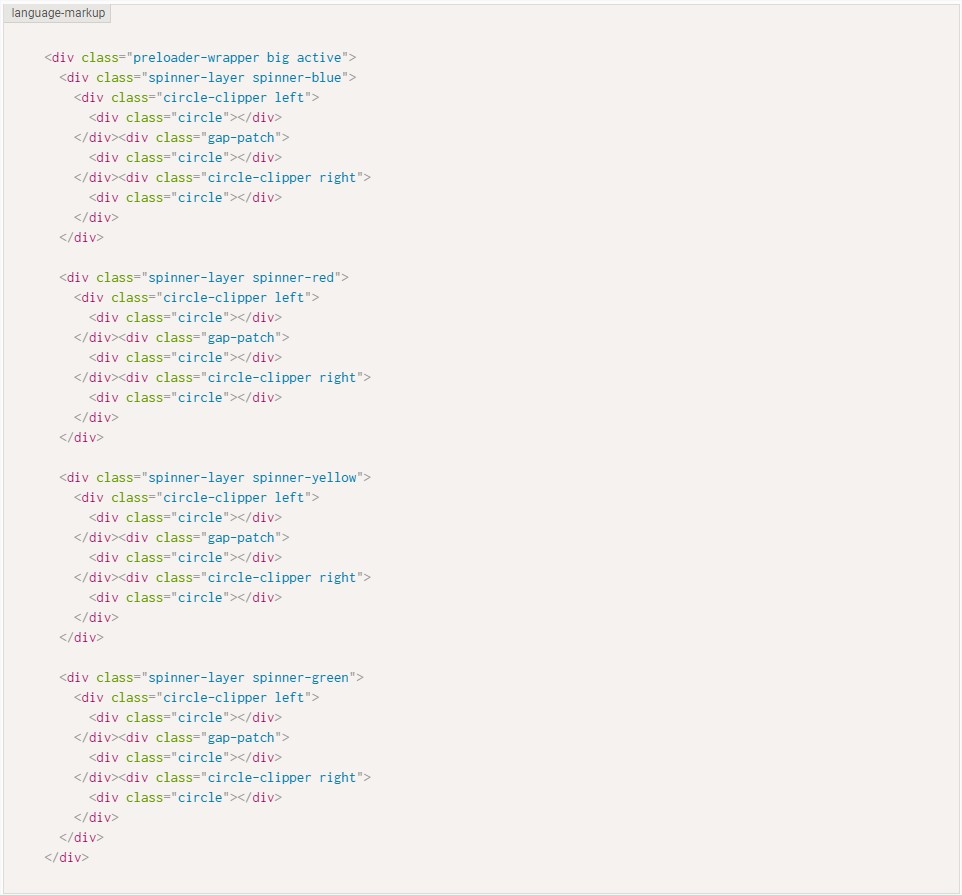Click "gap-patch" inside the spinner-yellow block
This screenshot has width=962, height=895.
point(241,538)
